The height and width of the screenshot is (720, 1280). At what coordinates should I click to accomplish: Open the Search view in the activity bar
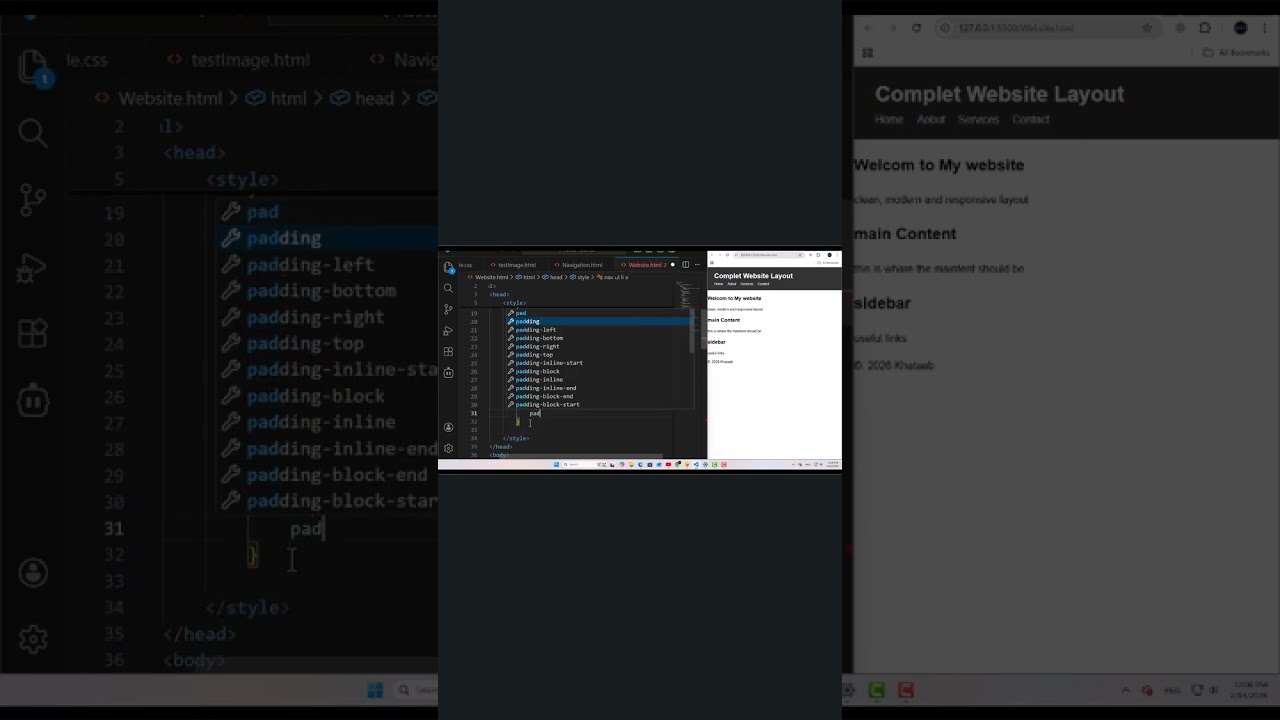(448, 288)
